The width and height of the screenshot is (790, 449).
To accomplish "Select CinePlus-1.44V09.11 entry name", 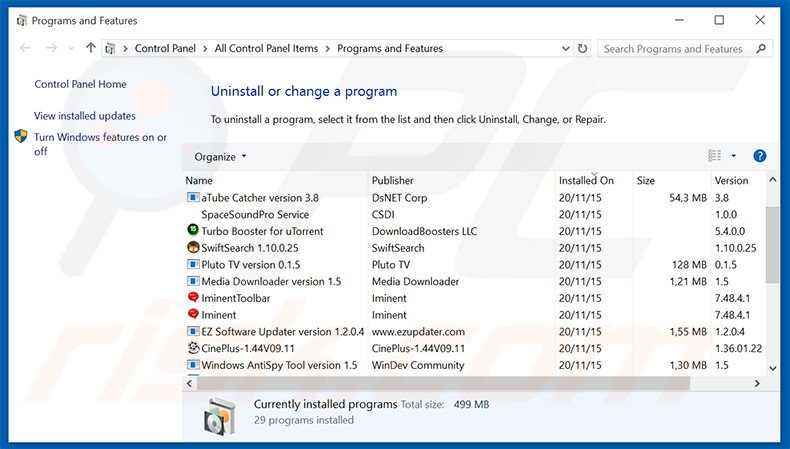I will 247,348.
